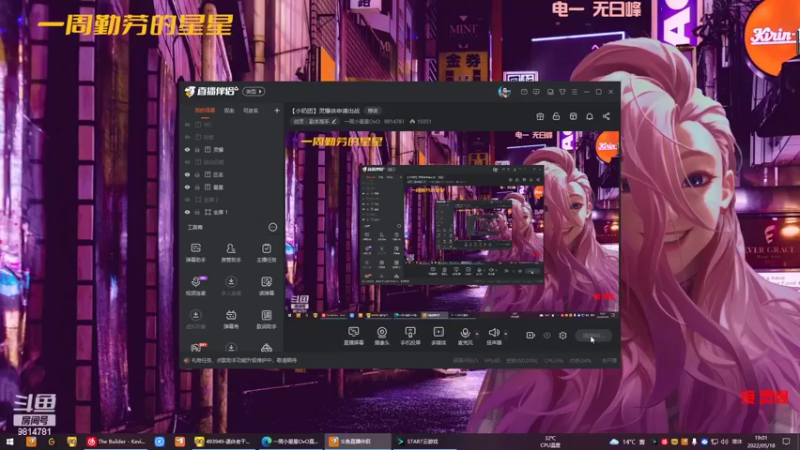Click the padlock icon above preview
This screenshot has width=800, height=450.
click(x=556, y=116)
